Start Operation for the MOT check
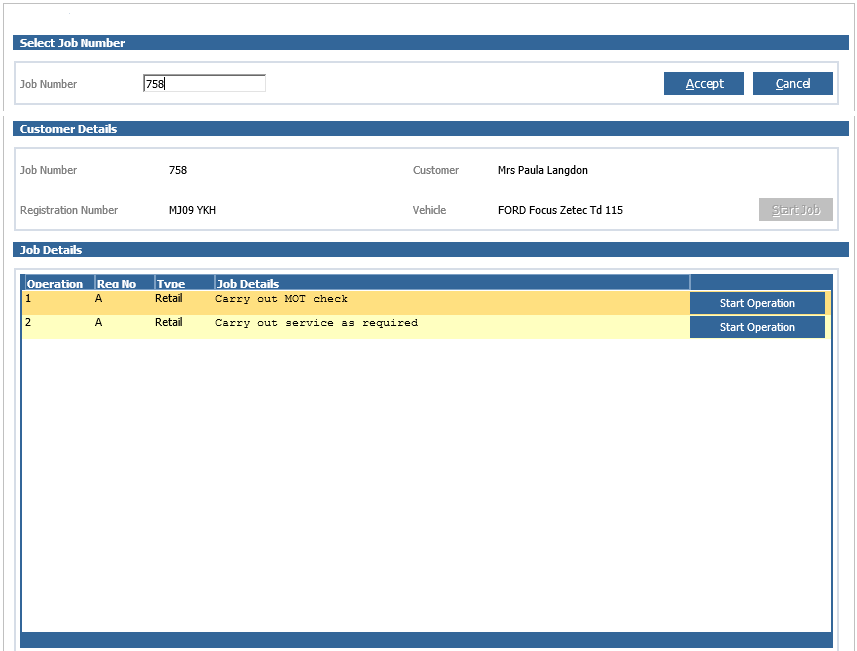The image size is (857, 651). click(x=757, y=303)
